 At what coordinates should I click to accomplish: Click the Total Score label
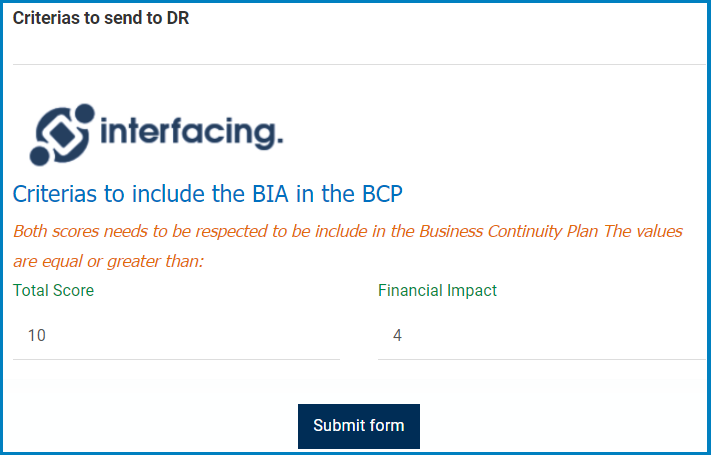coord(54,291)
